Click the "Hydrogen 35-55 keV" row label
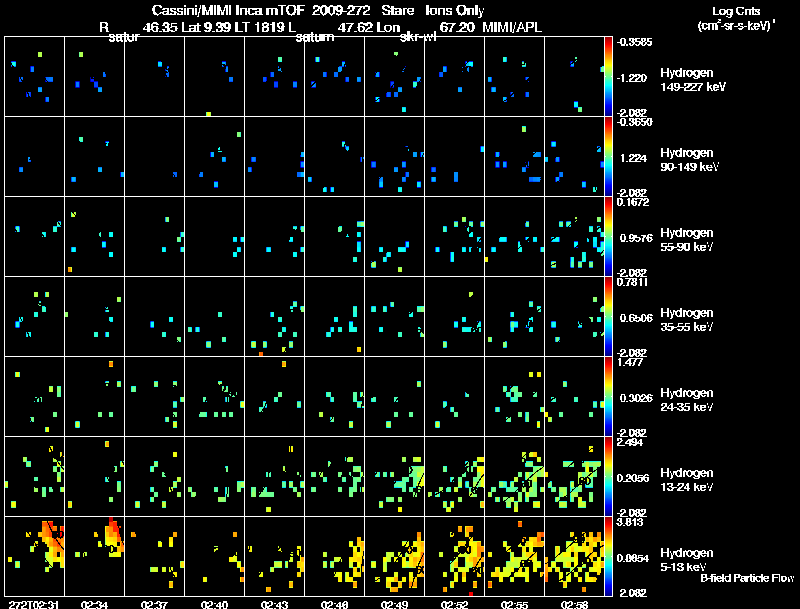Viewport: 800px width, 609px height. point(687,320)
